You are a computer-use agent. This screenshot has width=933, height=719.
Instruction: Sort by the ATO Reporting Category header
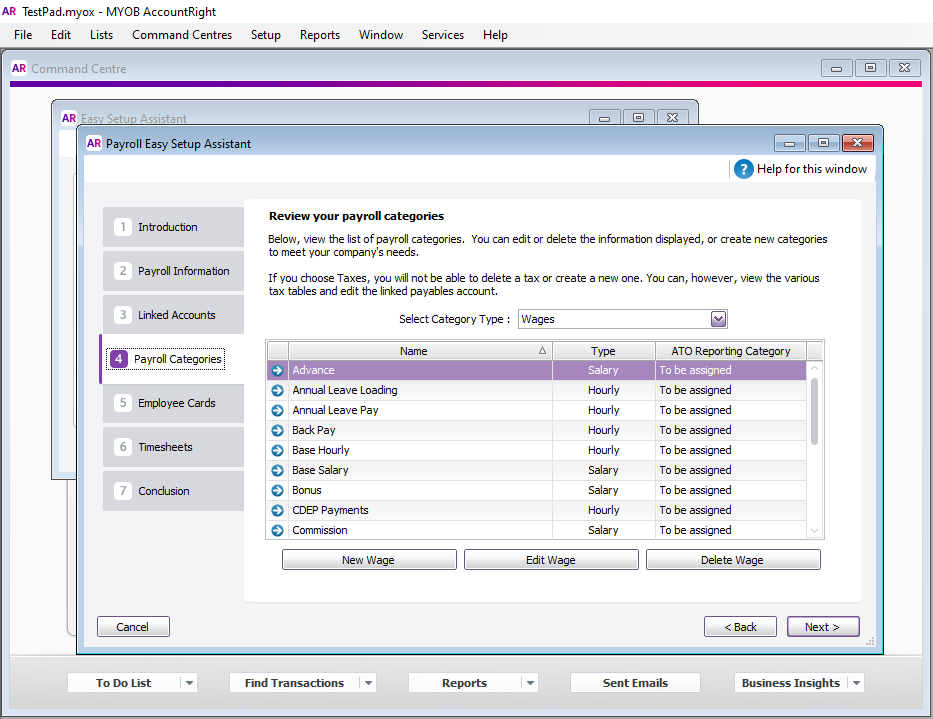731,351
